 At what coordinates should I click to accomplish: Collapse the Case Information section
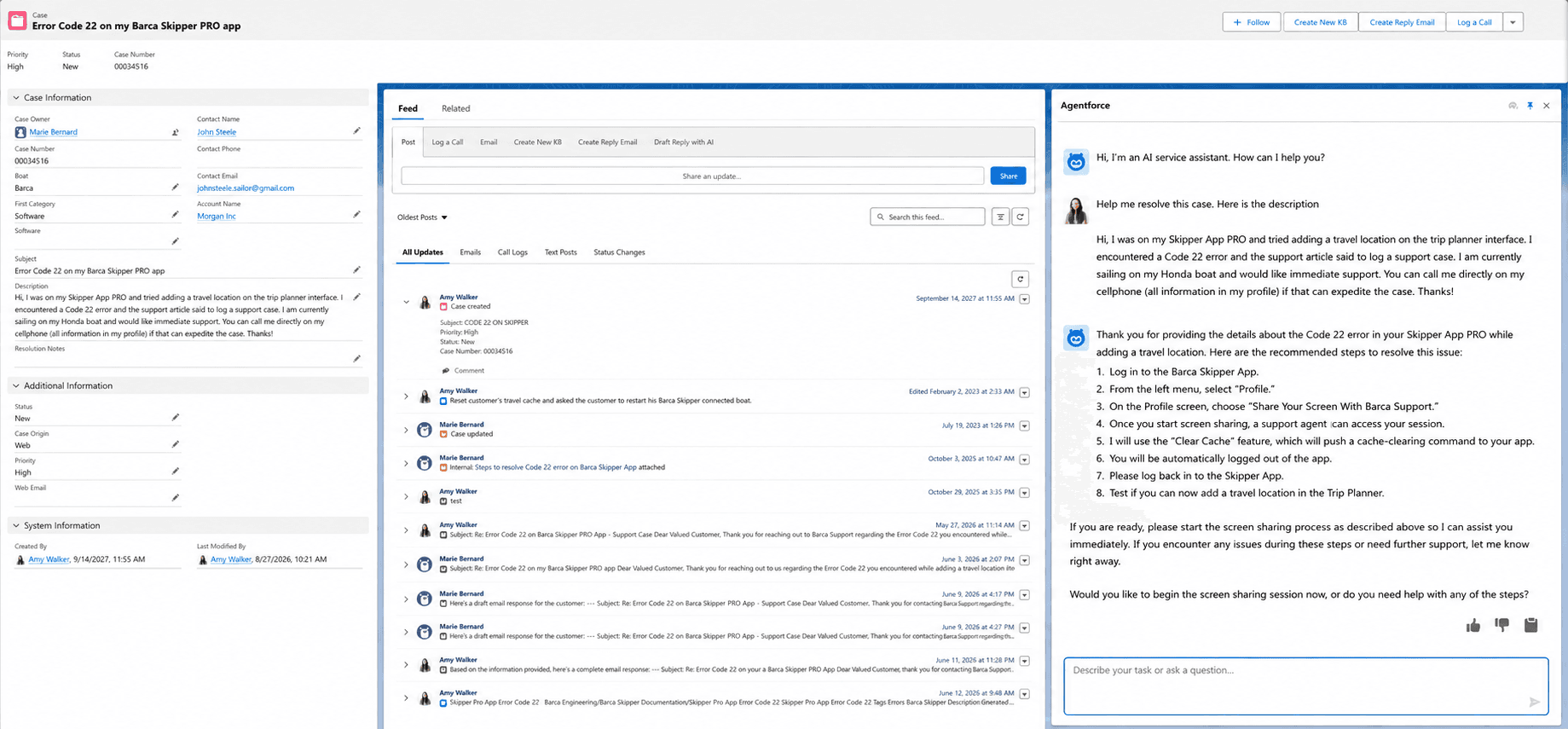tap(16, 98)
